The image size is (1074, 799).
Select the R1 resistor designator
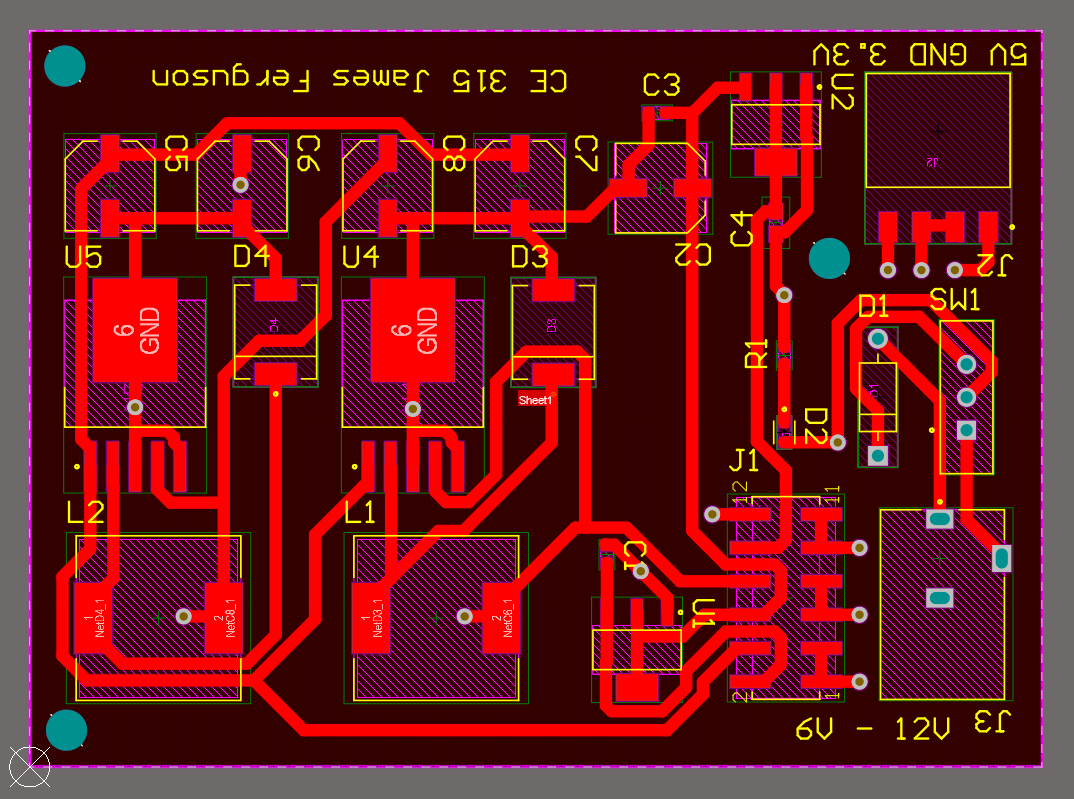click(x=756, y=354)
